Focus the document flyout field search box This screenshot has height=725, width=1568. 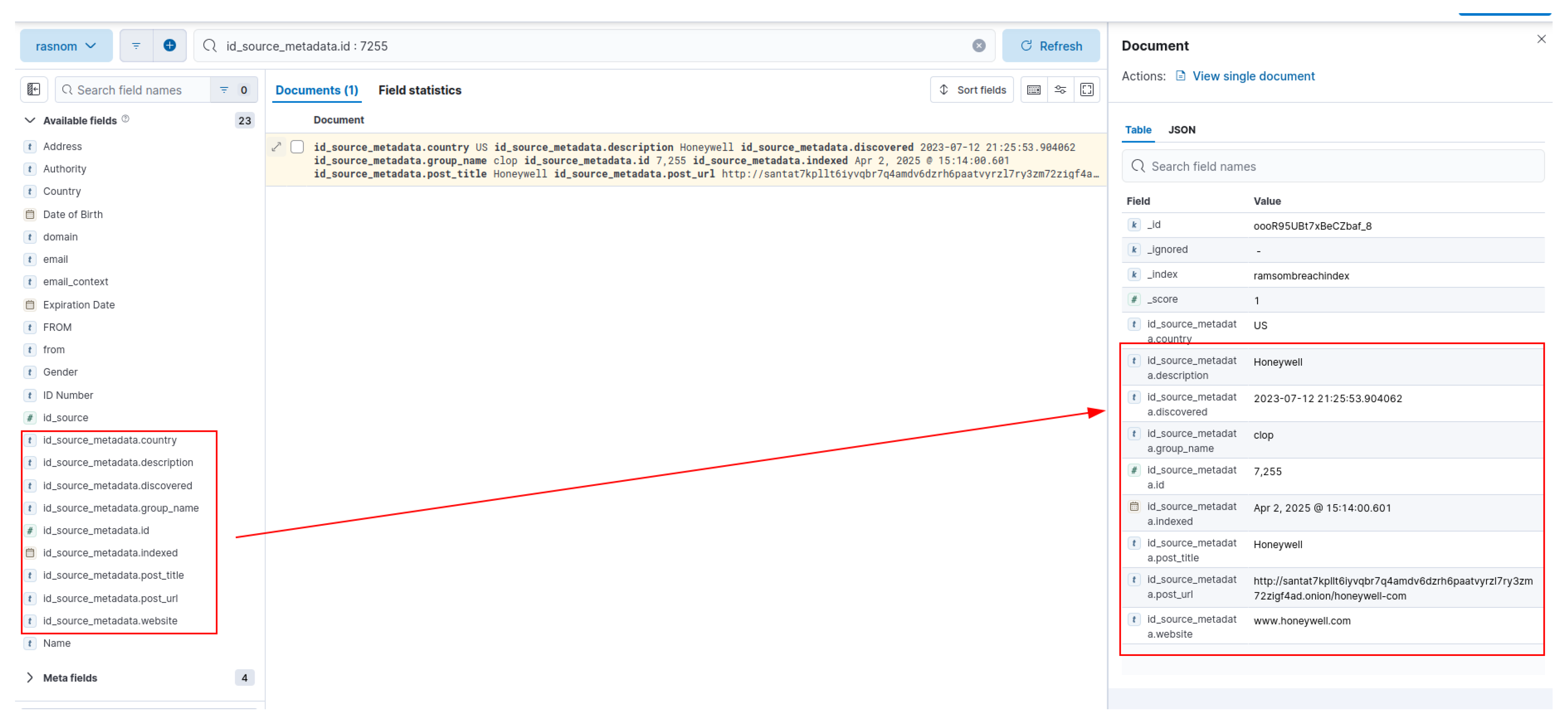tap(1333, 166)
